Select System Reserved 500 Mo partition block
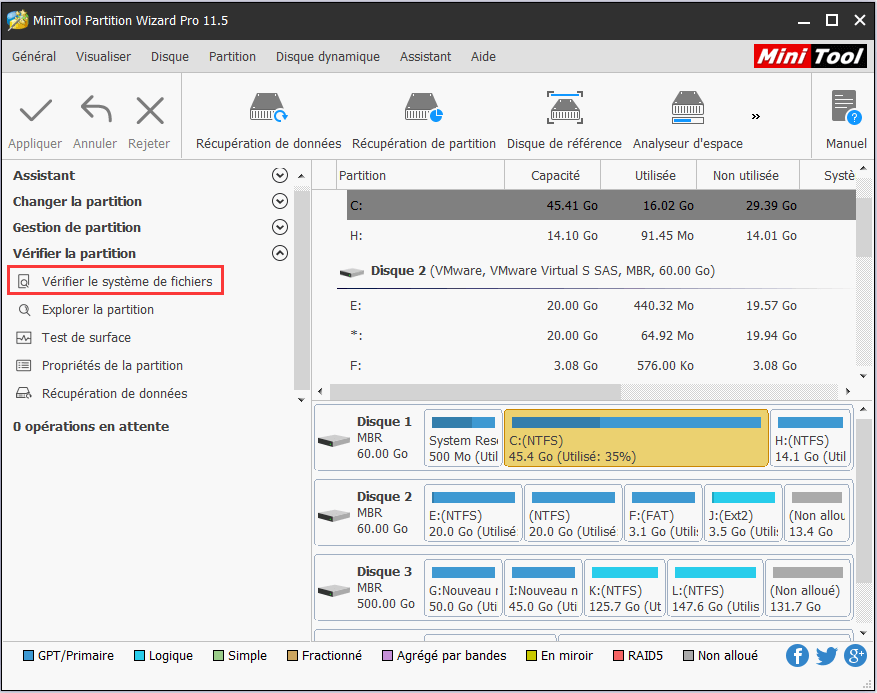877x693 pixels. [x=463, y=439]
